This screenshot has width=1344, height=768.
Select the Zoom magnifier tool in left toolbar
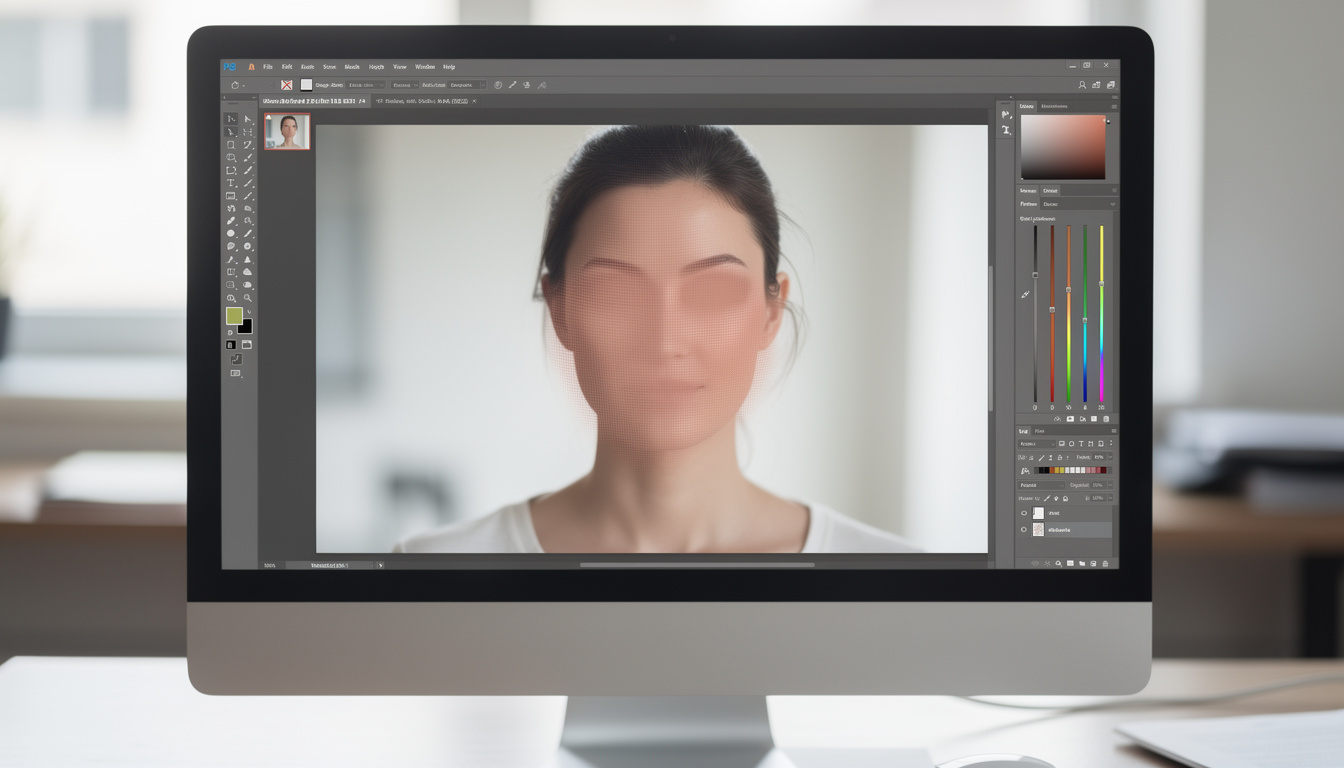click(x=247, y=297)
